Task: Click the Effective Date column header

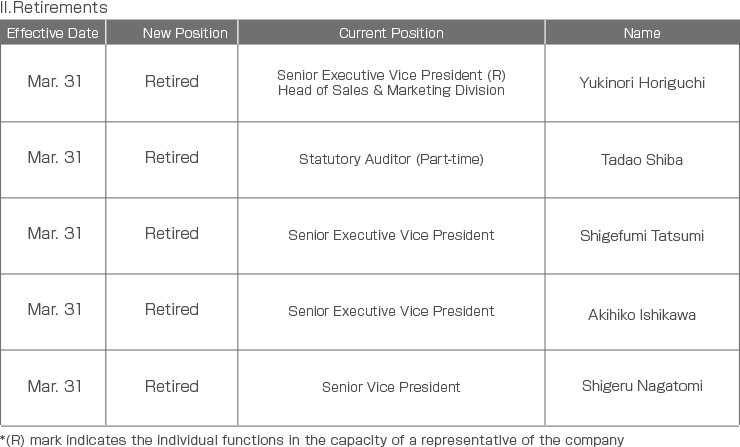Action: coord(52,33)
